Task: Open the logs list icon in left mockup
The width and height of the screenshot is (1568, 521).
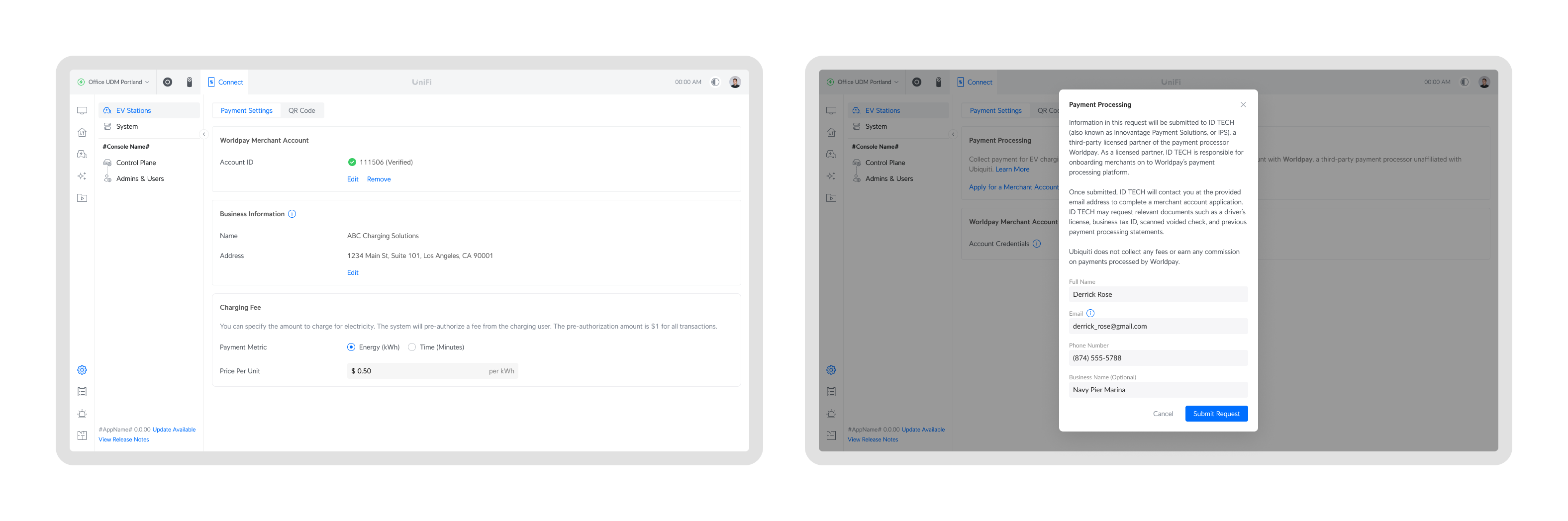Action: [82, 392]
